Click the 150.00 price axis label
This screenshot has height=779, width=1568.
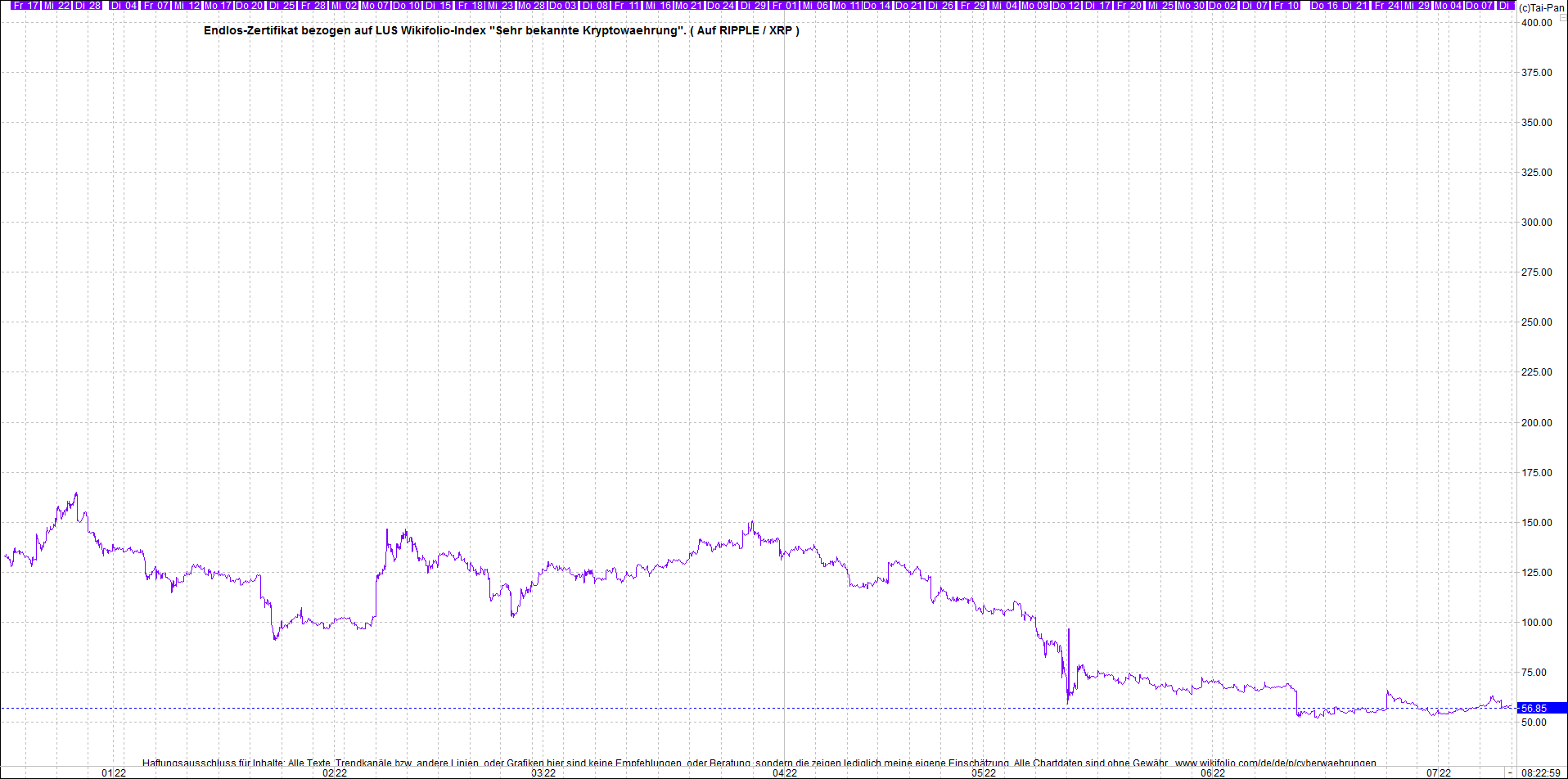1536,523
